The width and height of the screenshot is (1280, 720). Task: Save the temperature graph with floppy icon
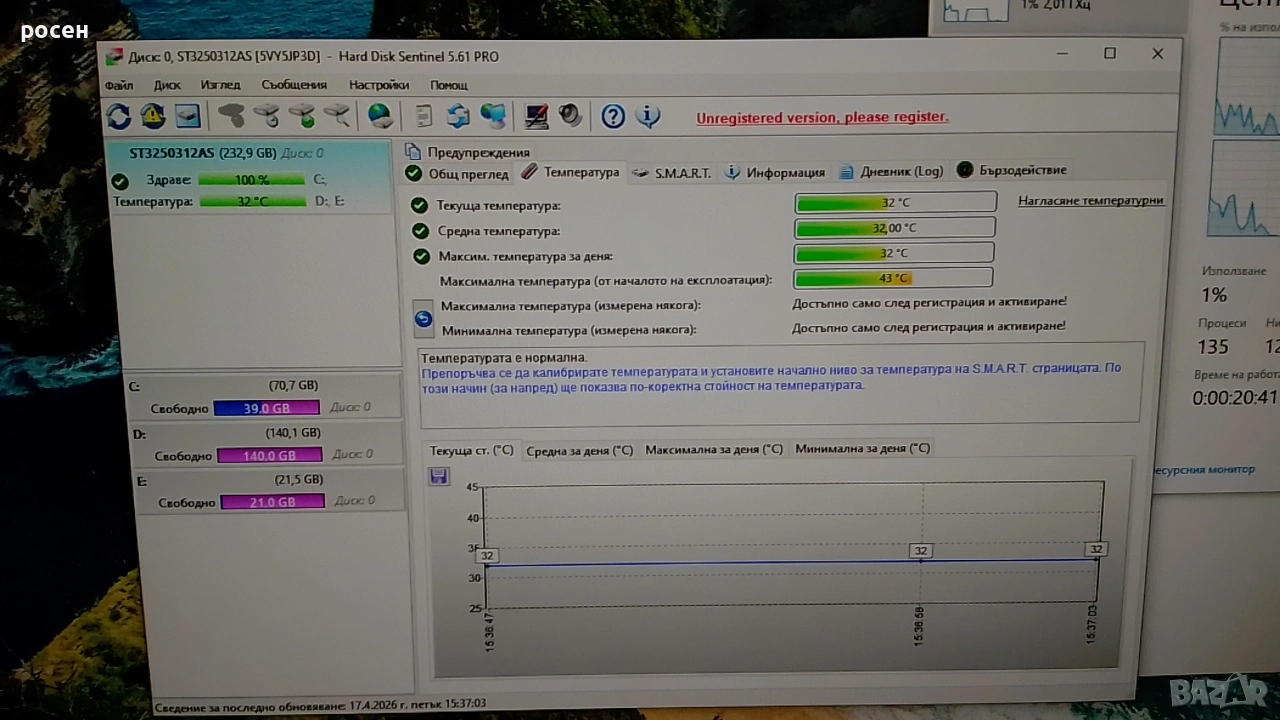click(x=438, y=476)
